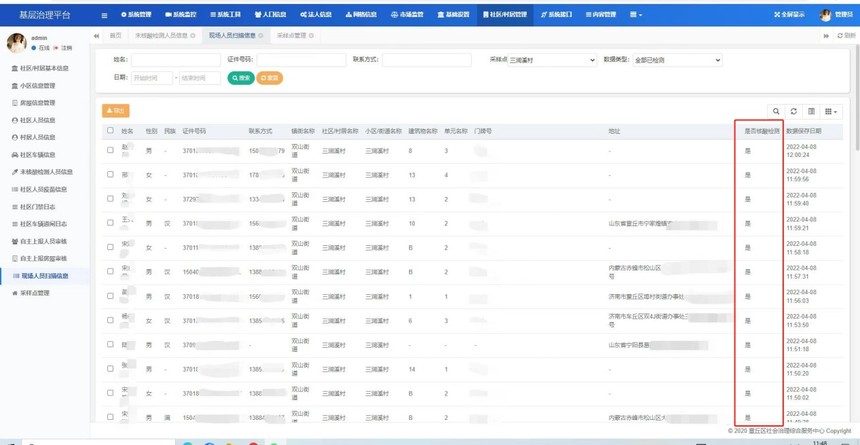Open the 系统管理 top menu
The height and width of the screenshot is (445, 860).
(136, 15)
